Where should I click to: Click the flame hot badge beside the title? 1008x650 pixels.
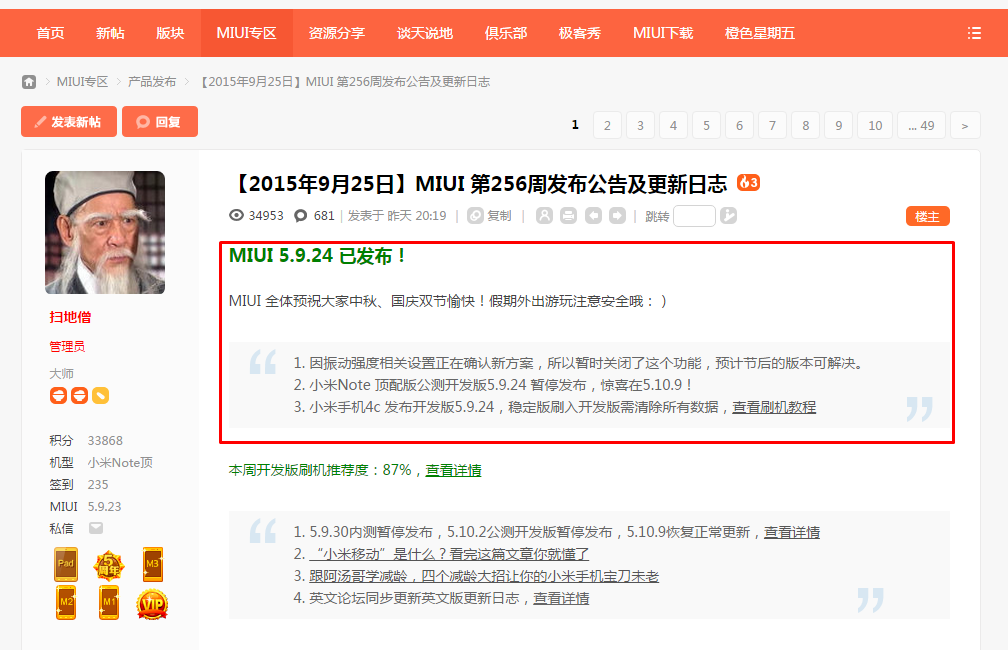pyautogui.click(x=748, y=183)
